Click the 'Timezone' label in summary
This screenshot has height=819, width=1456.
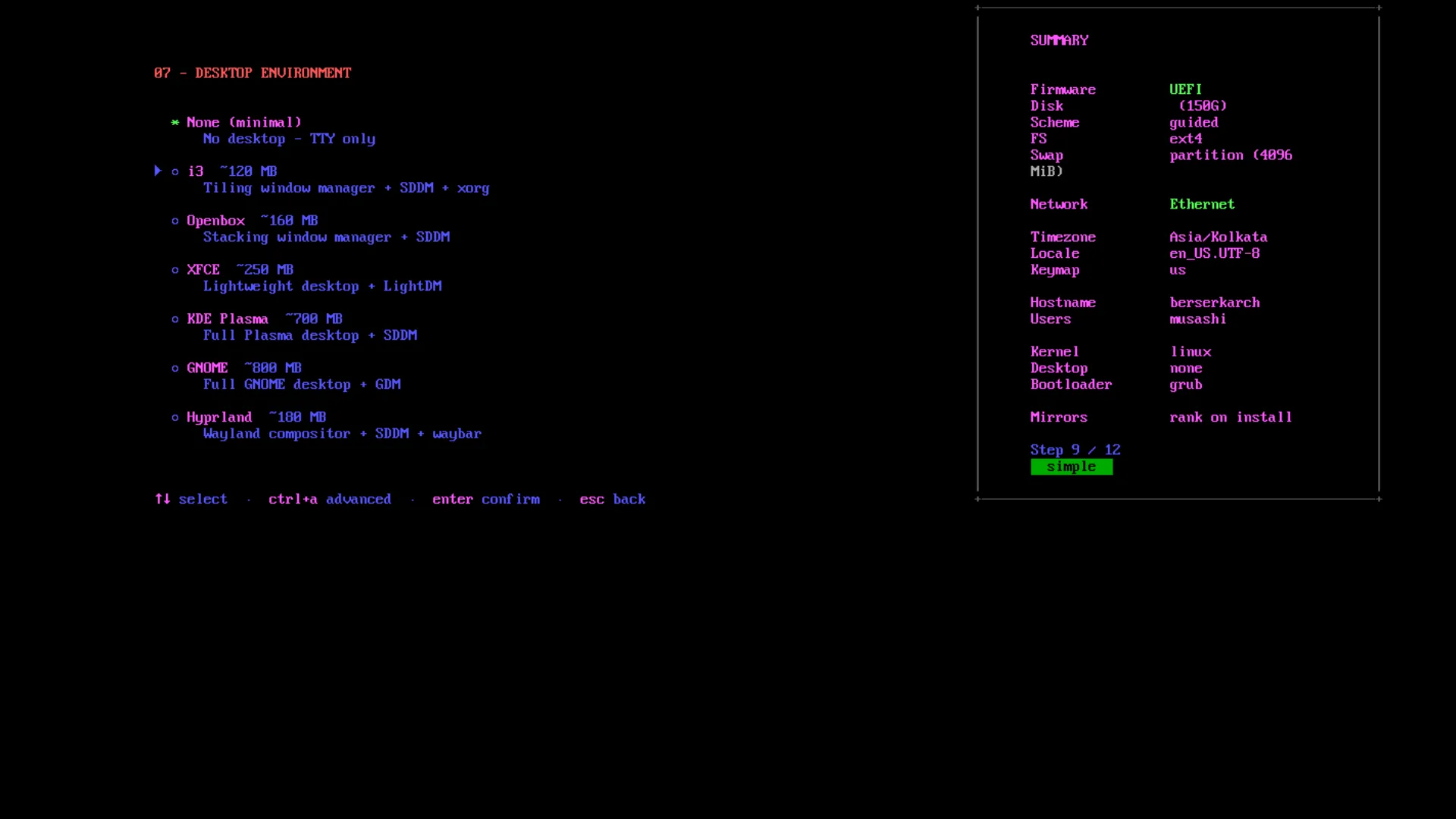pyautogui.click(x=1063, y=237)
